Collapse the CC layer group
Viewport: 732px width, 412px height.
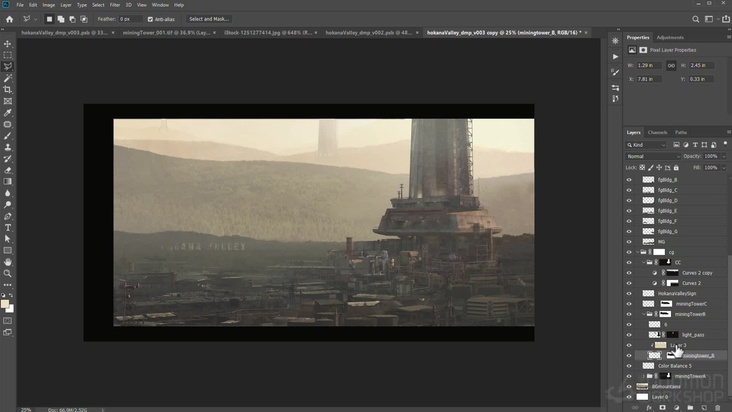click(x=644, y=262)
